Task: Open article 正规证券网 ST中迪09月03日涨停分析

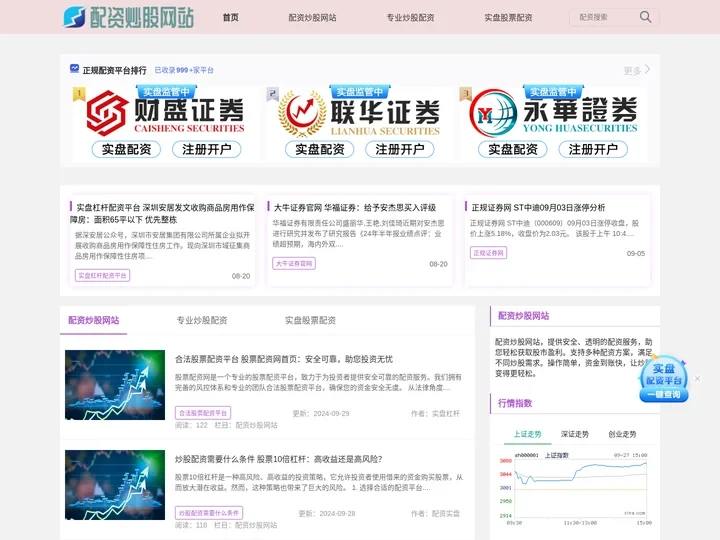Action: click(x=538, y=208)
